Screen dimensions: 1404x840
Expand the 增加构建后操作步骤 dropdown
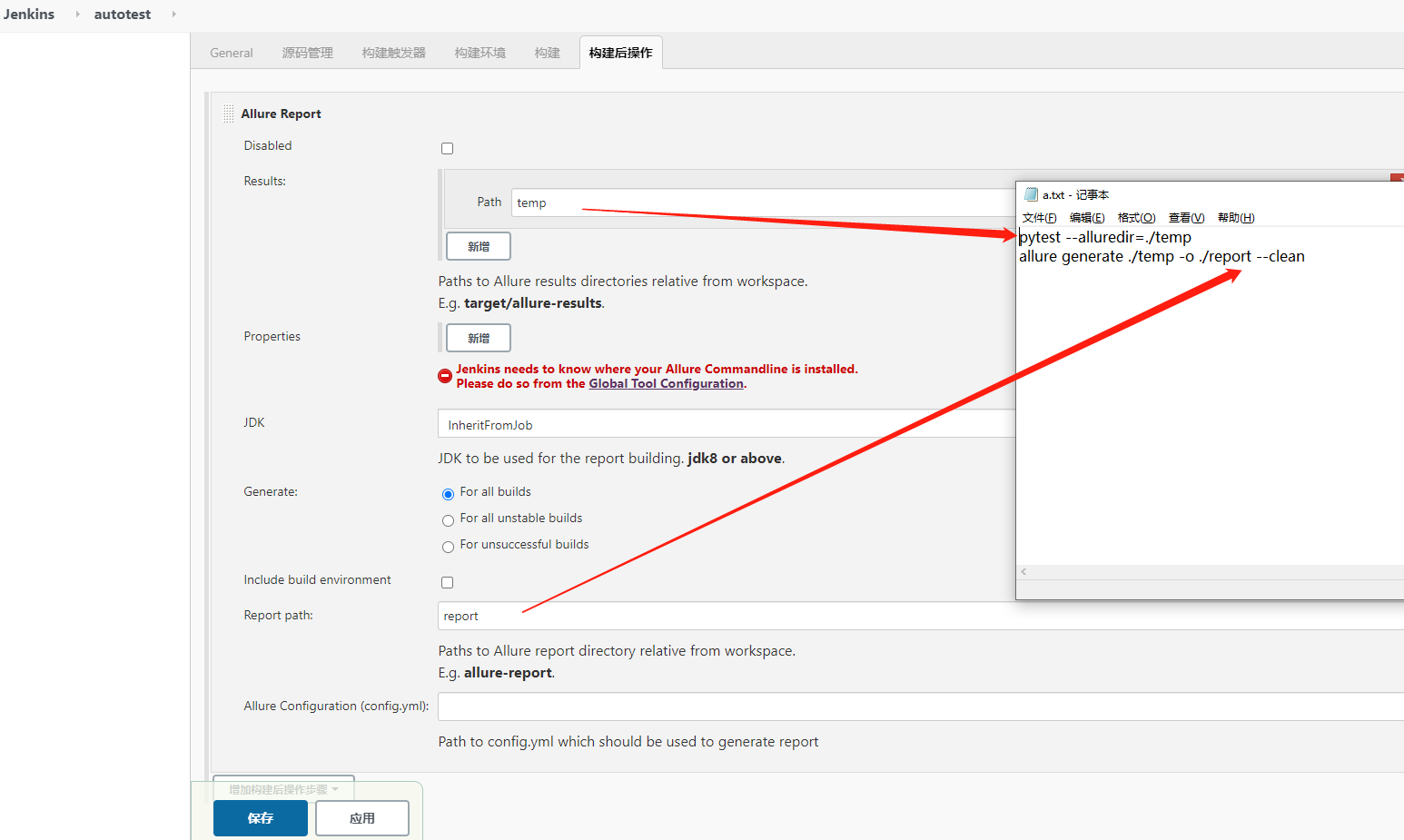(x=283, y=789)
